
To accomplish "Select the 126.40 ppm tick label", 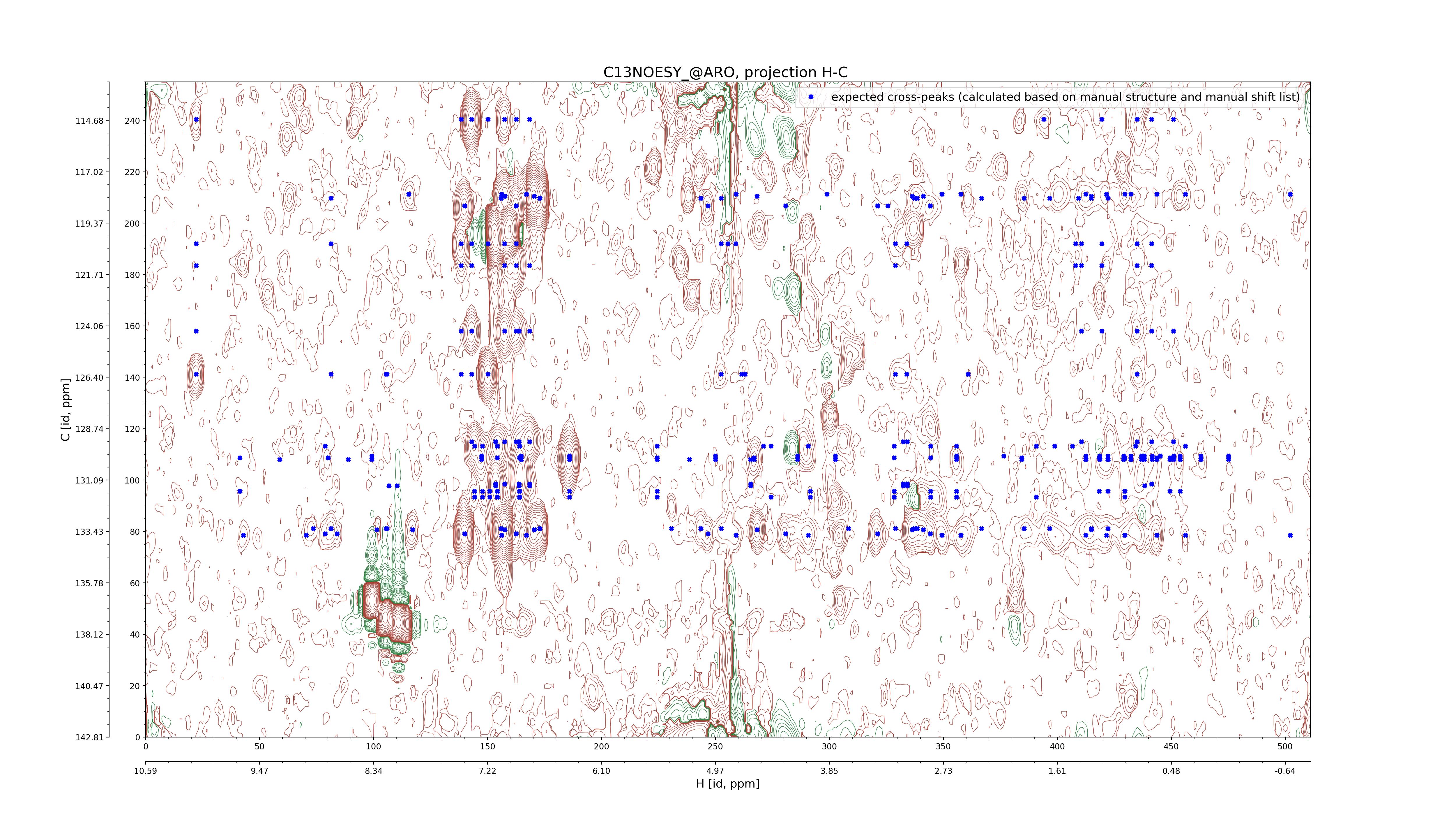I will 89,377.
